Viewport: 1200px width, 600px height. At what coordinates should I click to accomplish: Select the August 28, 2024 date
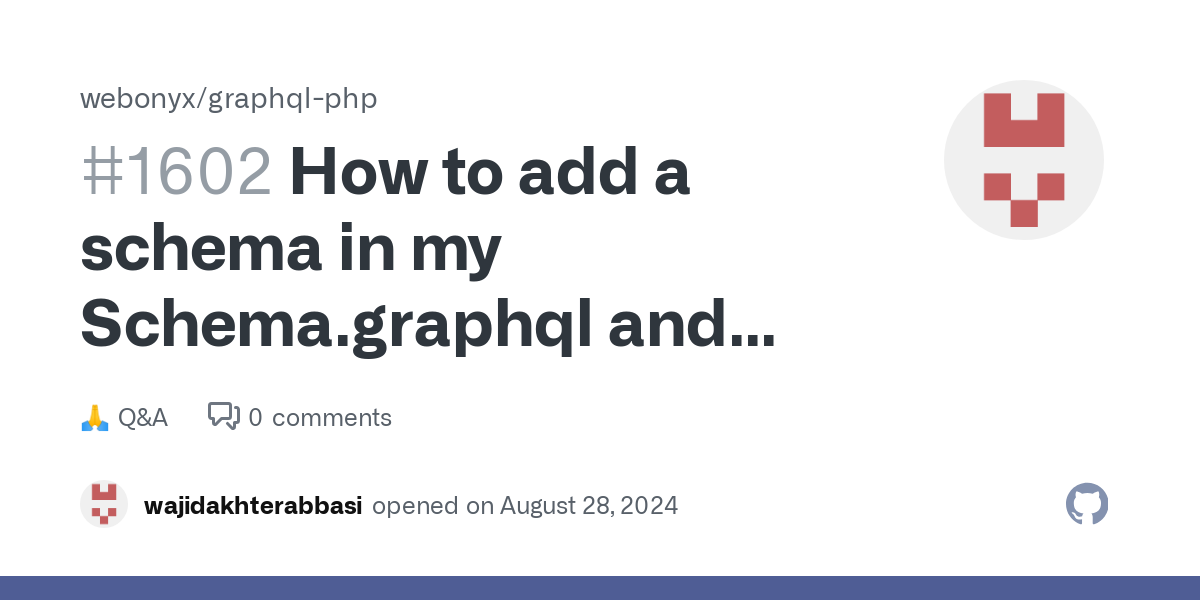589,506
